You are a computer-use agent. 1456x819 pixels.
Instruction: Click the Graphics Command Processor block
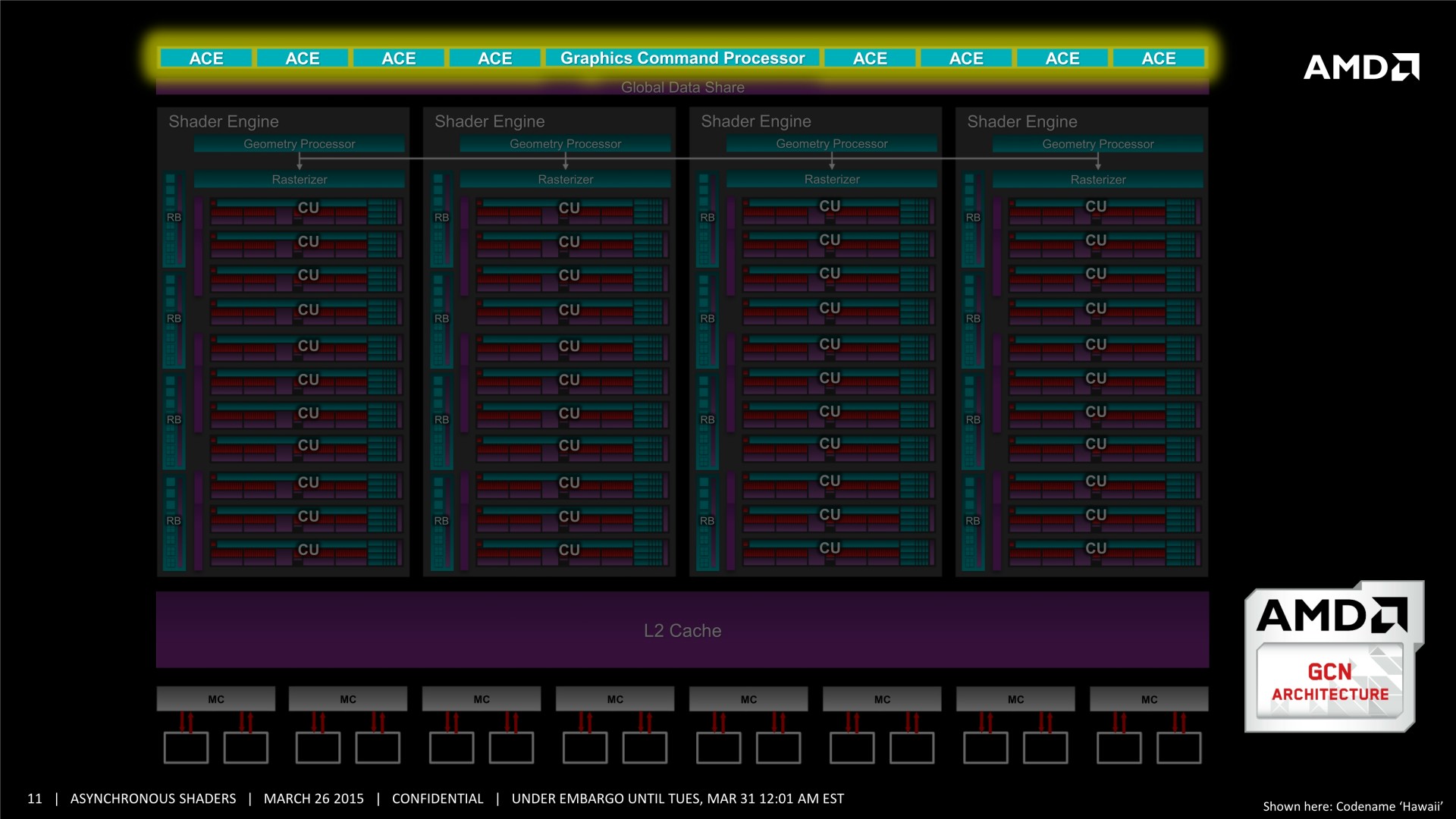(x=682, y=58)
